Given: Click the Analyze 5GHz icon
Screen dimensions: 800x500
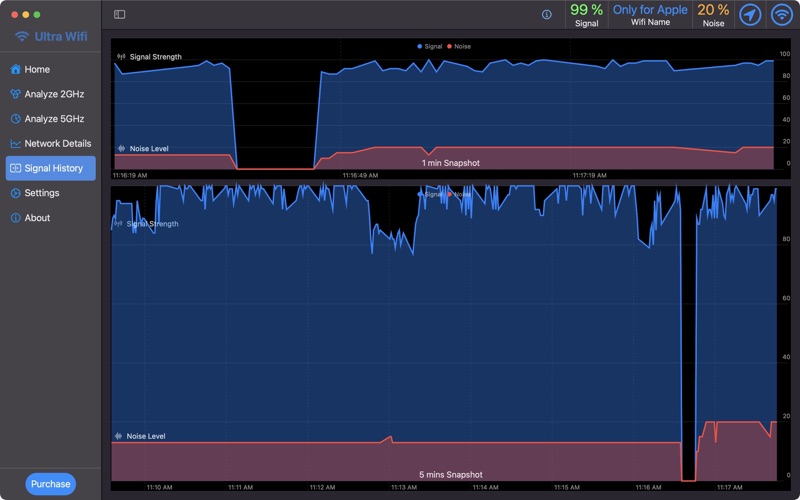Looking at the screenshot, I should 16,119.
